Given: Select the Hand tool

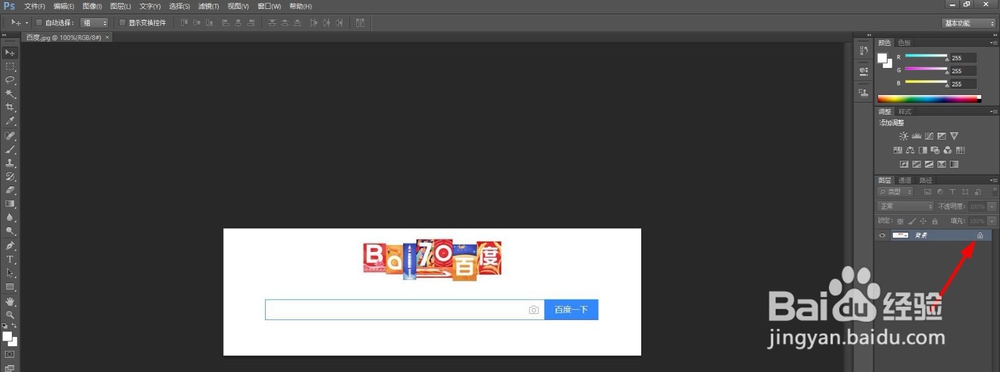Looking at the screenshot, I should [10, 301].
